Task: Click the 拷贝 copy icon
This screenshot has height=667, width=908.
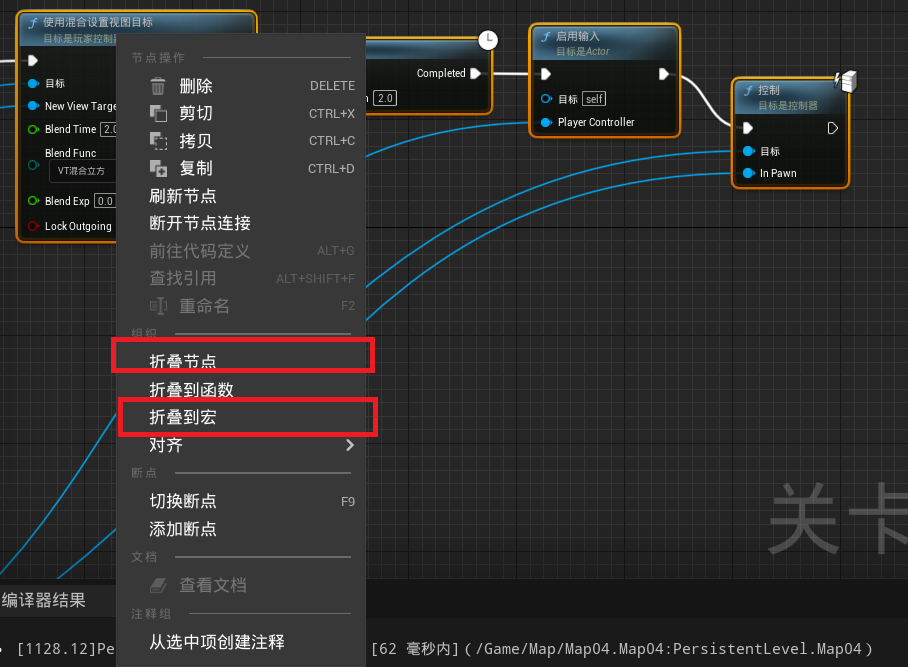Action: tap(158, 141)
